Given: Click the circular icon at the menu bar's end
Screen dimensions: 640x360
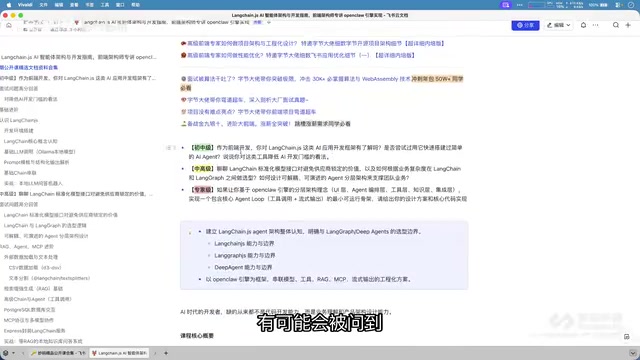Looking at the screenshot, I should point(631,5).
